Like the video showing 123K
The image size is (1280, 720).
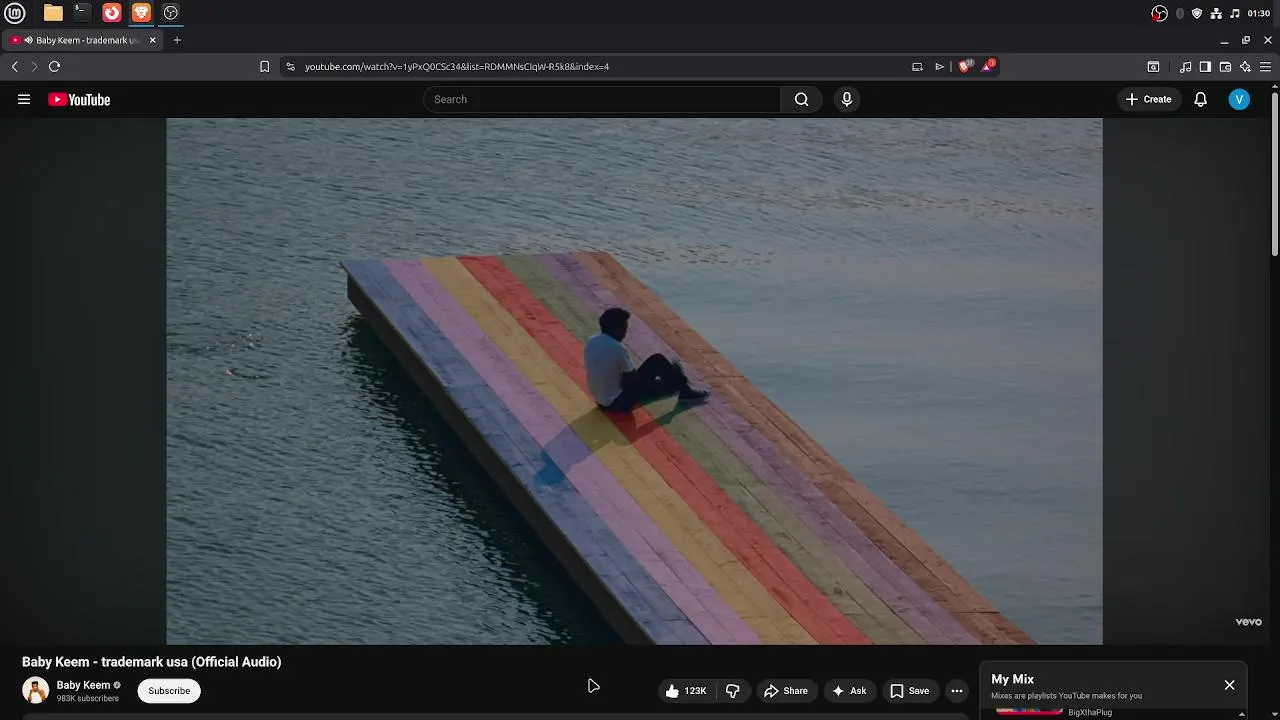click(686, 690)
